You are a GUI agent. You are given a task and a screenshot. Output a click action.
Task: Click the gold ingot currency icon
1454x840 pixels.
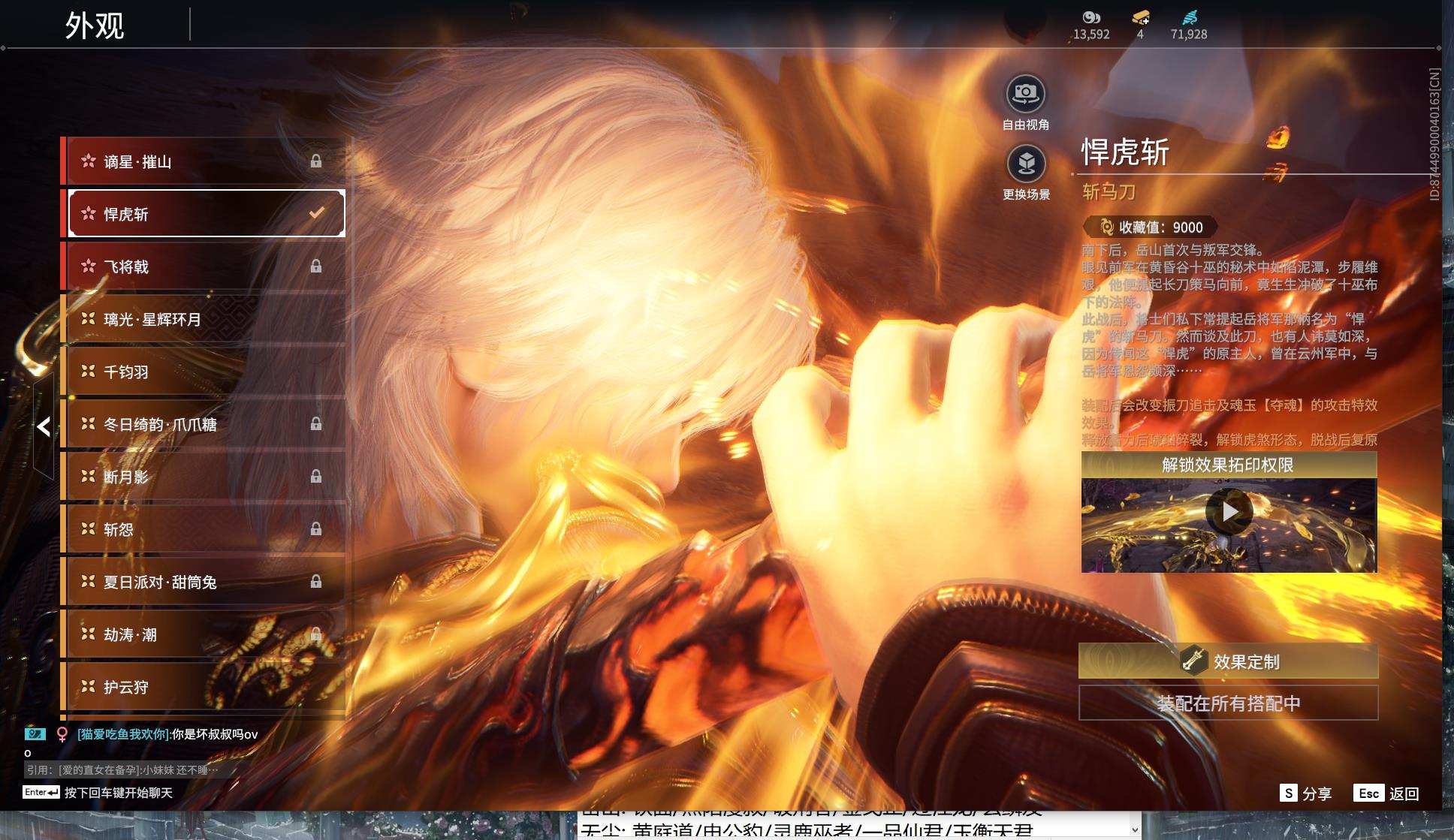click(1140, 17)
